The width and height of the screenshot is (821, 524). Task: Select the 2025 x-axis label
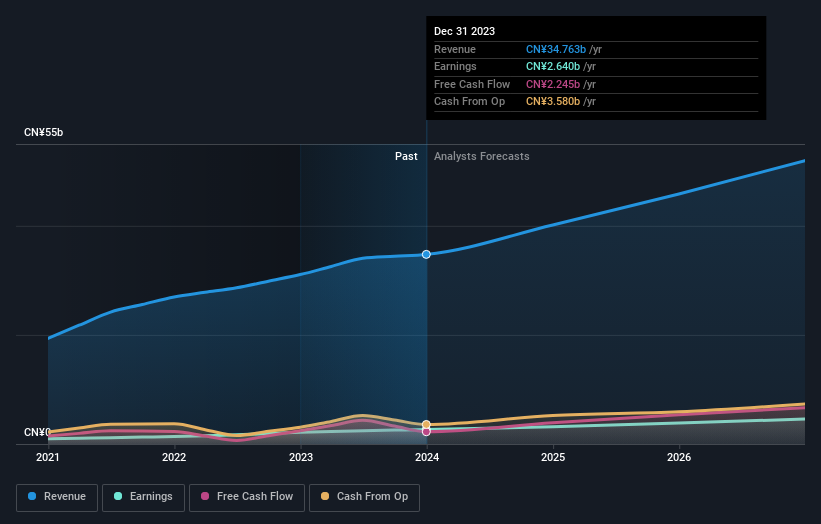(553, 457)
